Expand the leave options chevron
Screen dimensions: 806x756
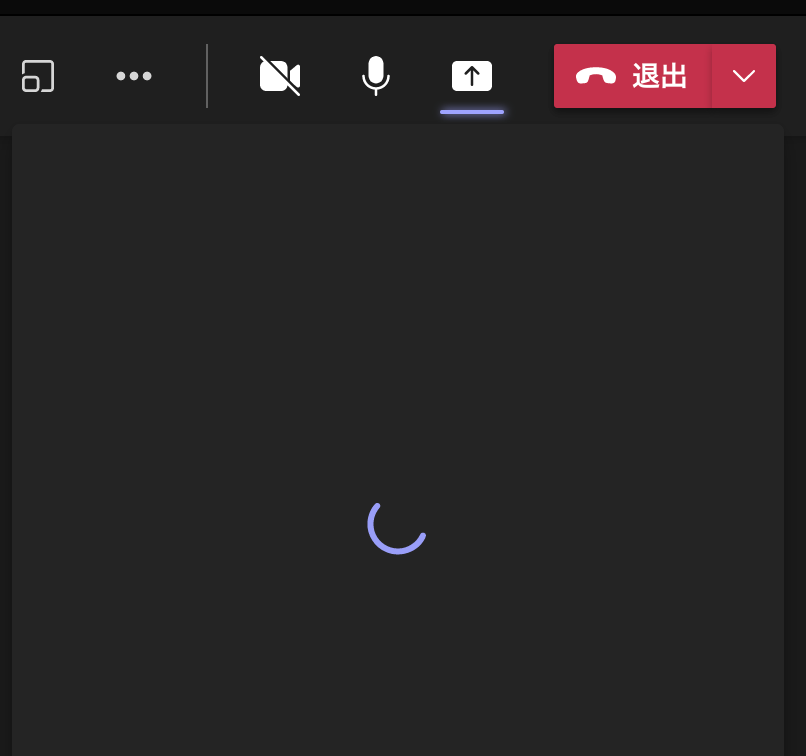click(744, 76)
